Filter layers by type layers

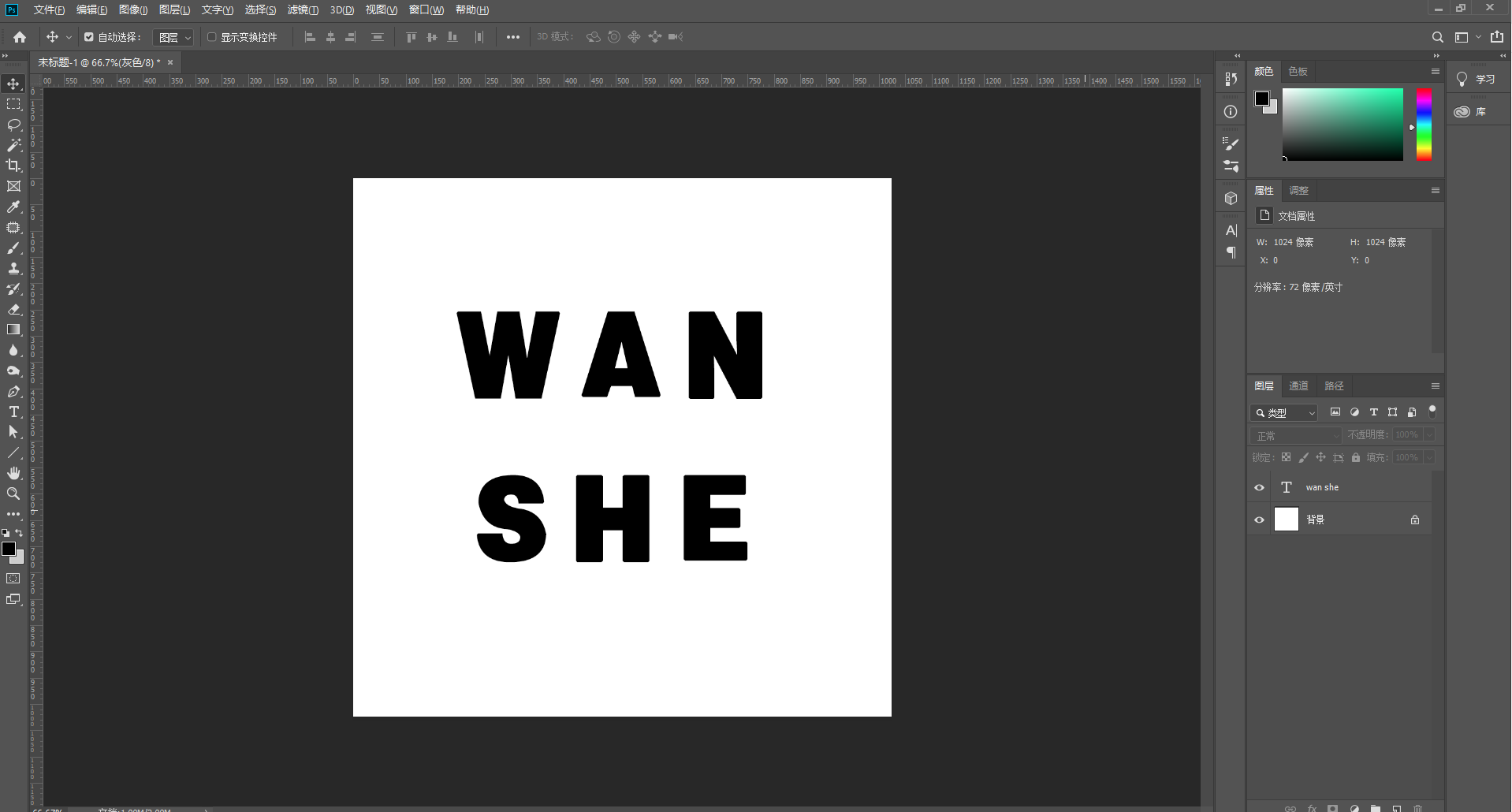click(1373, 412)
